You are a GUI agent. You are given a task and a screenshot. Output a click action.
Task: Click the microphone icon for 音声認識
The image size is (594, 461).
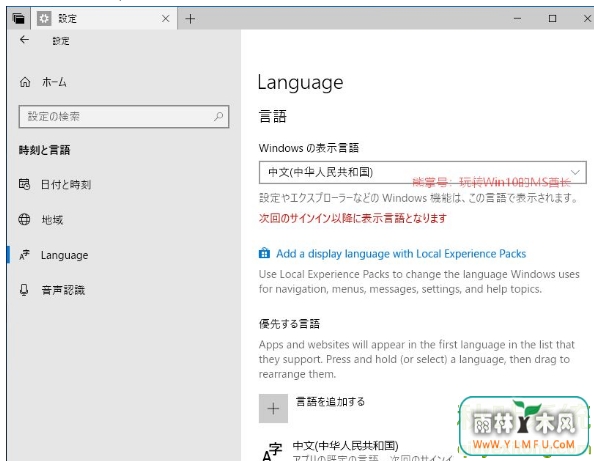pos(24,290)
